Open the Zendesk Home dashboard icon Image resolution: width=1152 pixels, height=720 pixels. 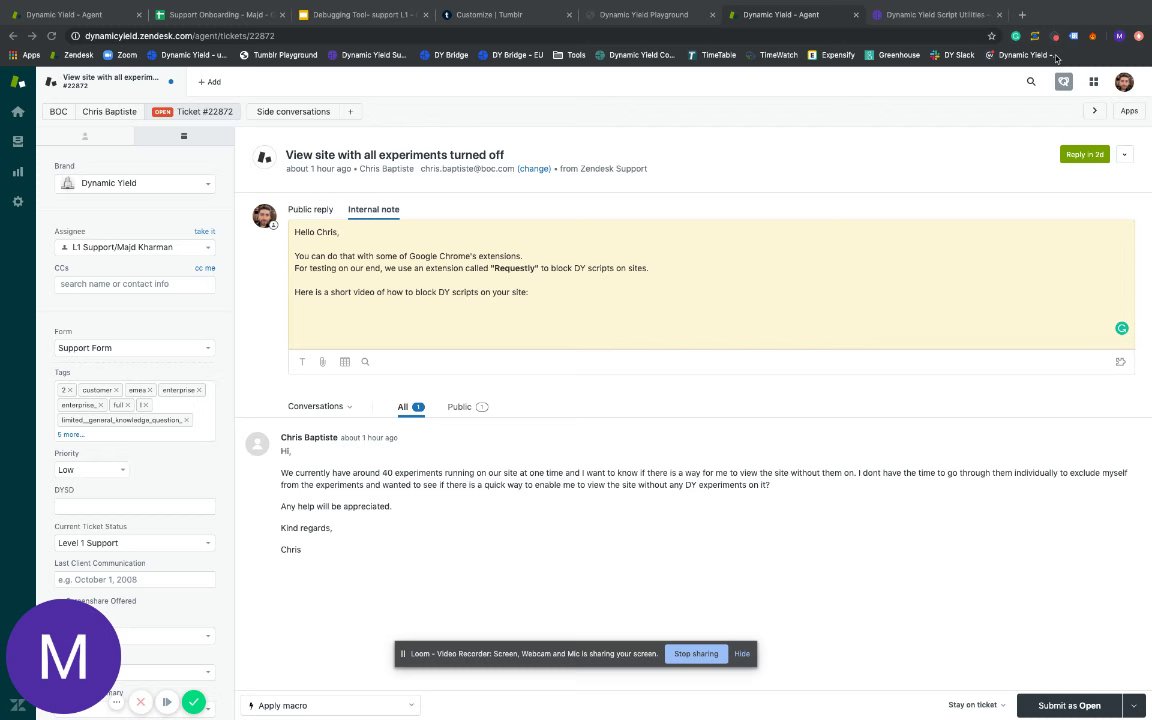click(x=18, y=112)
